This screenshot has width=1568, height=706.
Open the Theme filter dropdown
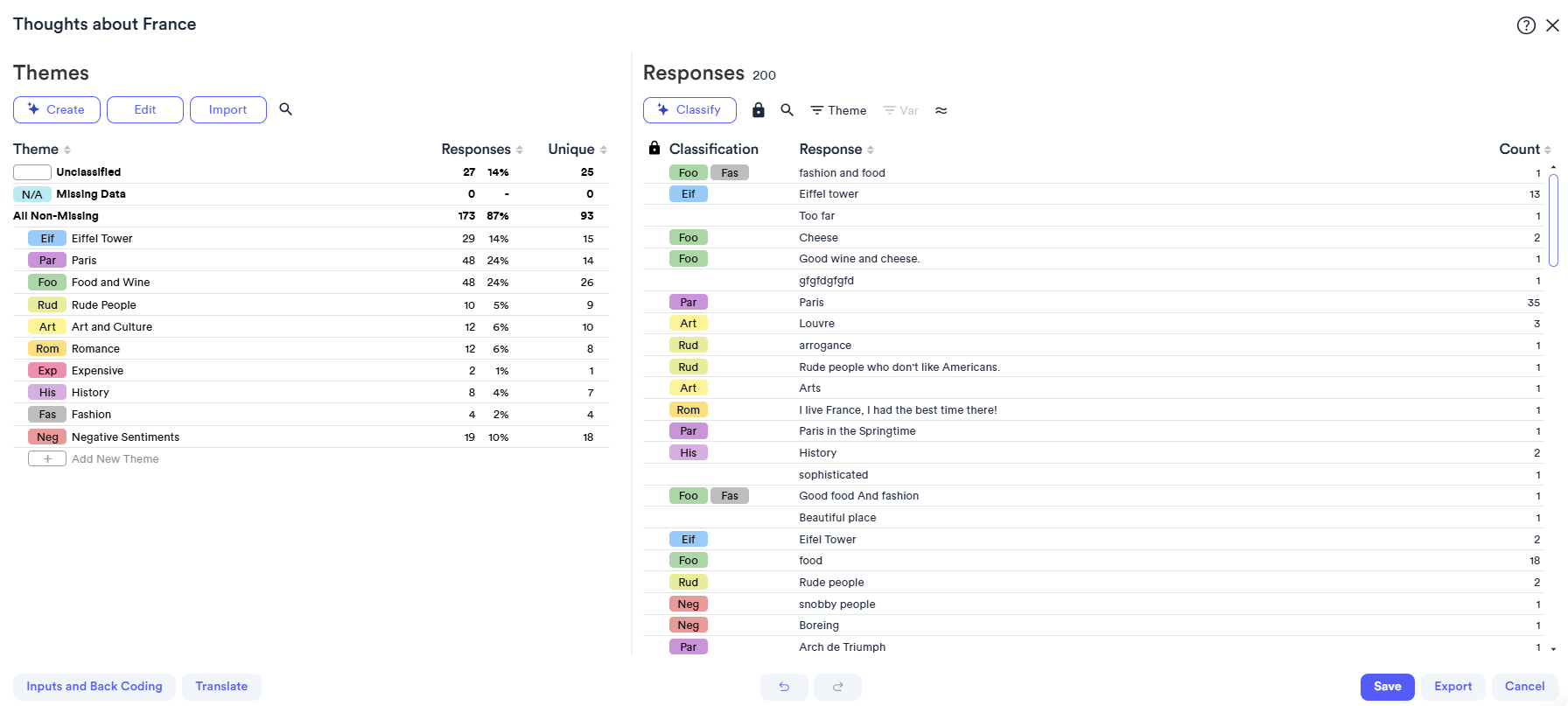click(838, 110)
